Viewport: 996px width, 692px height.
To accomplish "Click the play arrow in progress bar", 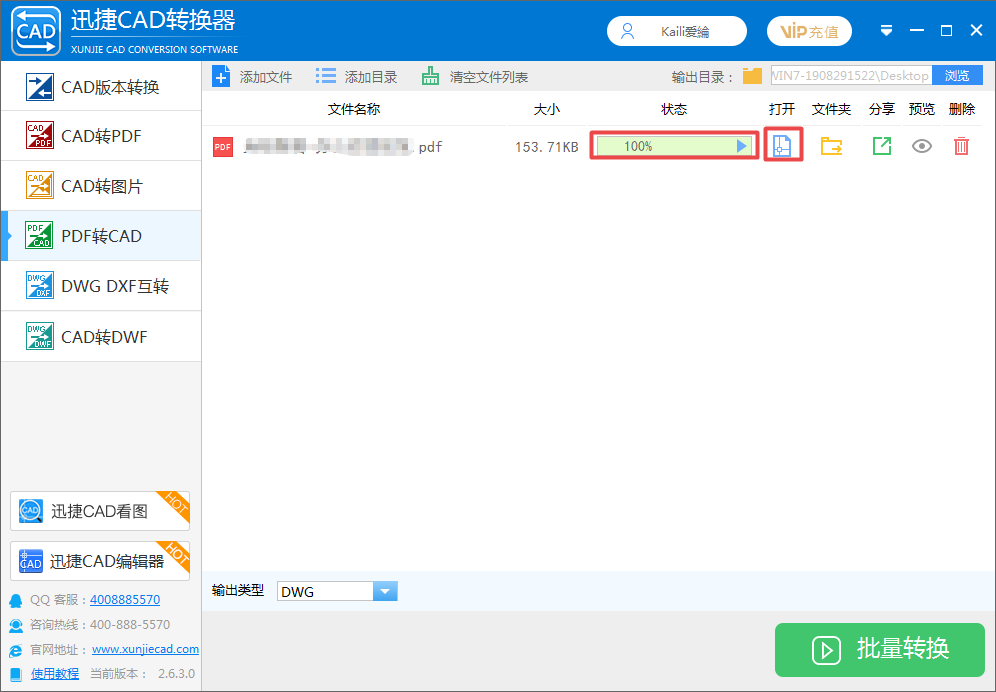I will 741,146.
